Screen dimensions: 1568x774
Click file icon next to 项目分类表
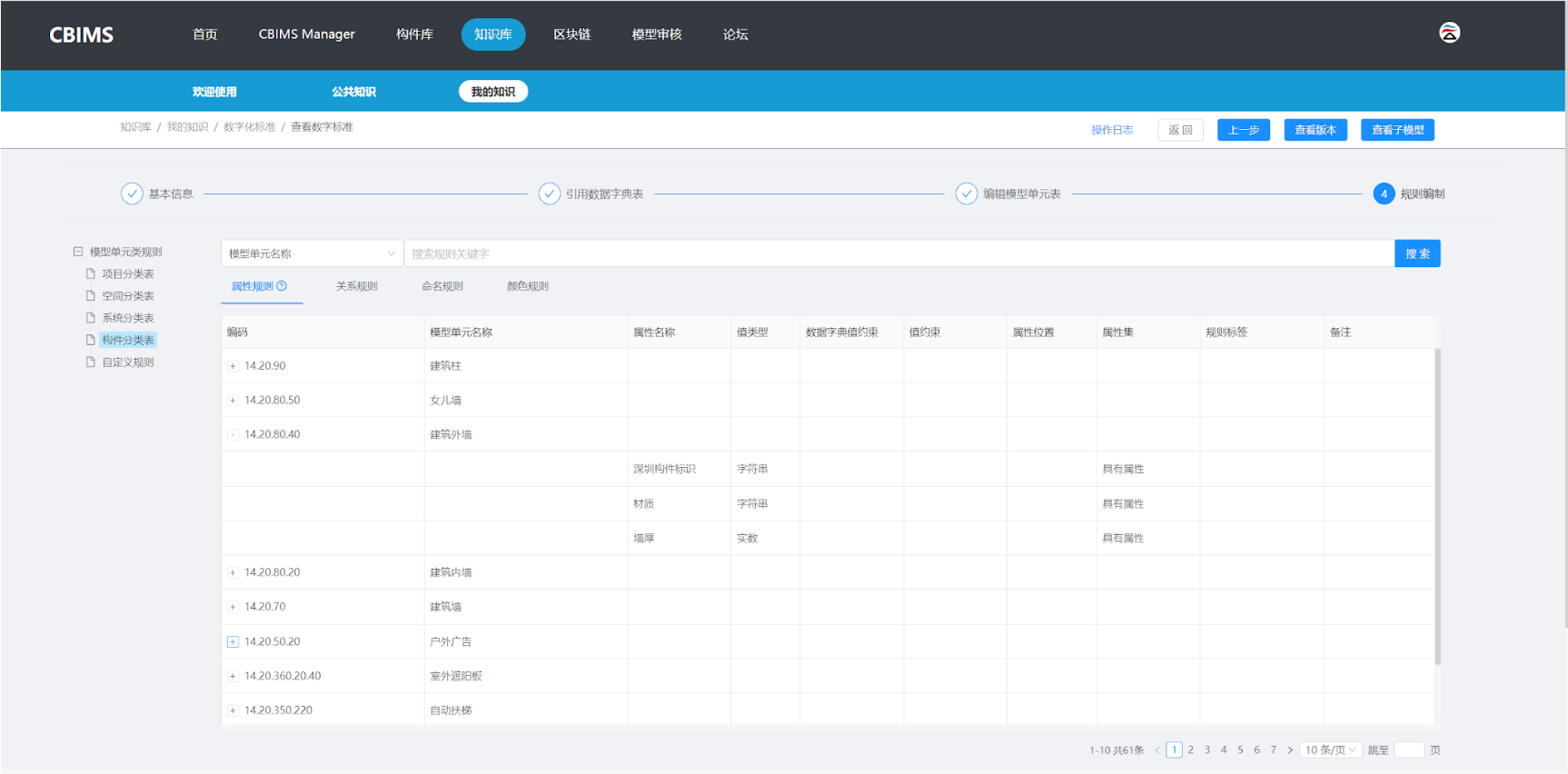coord(91,273)
